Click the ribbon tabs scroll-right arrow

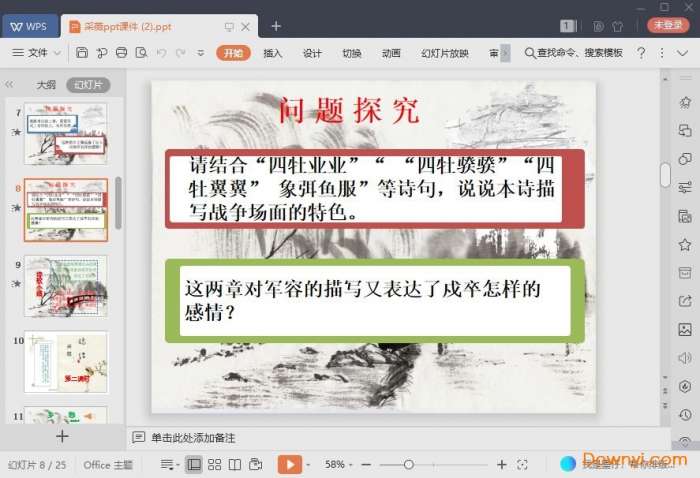point(505,53)
